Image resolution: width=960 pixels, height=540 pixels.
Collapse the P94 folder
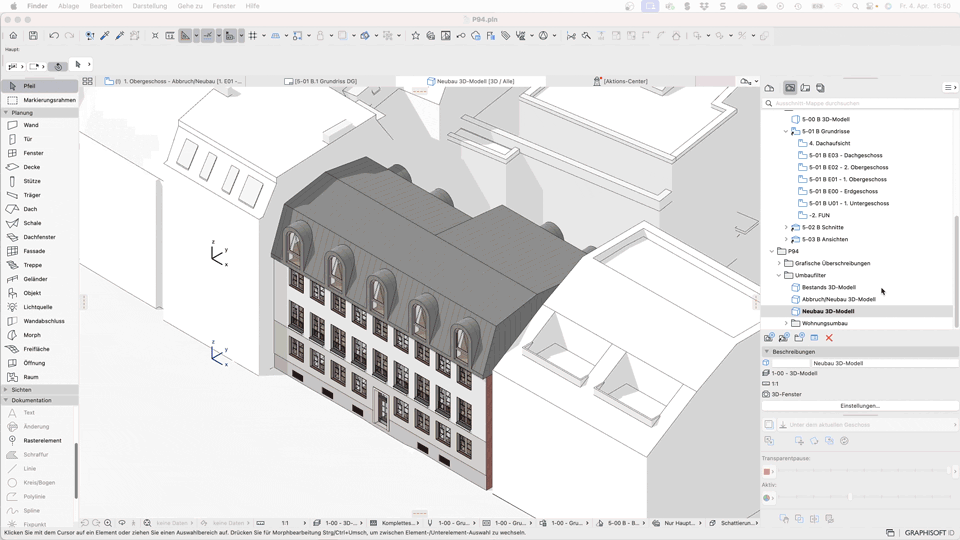tap(772, 251)
